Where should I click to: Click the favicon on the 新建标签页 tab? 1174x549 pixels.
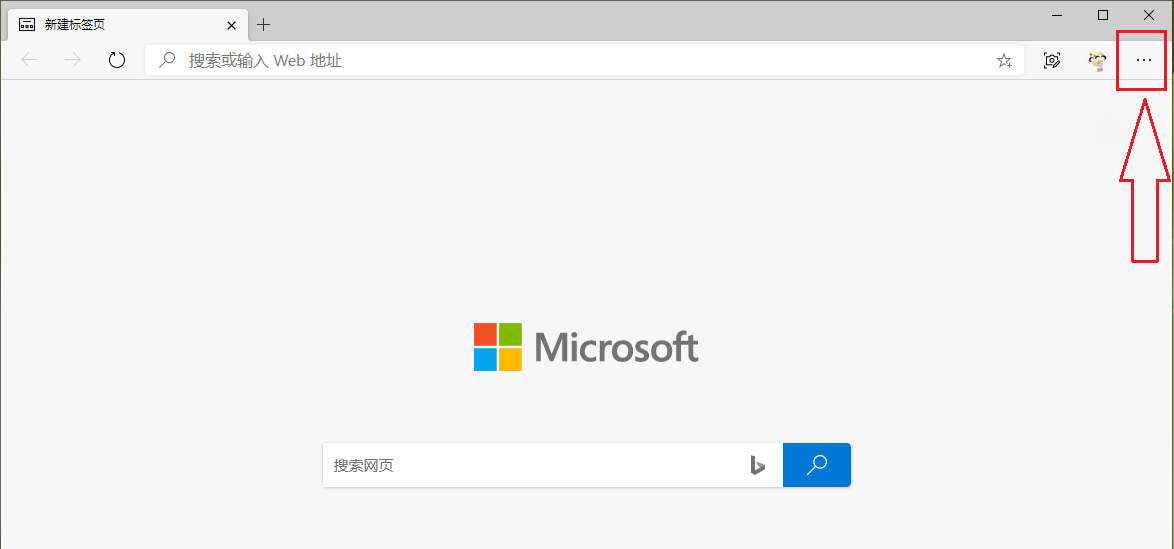(28, 24)
